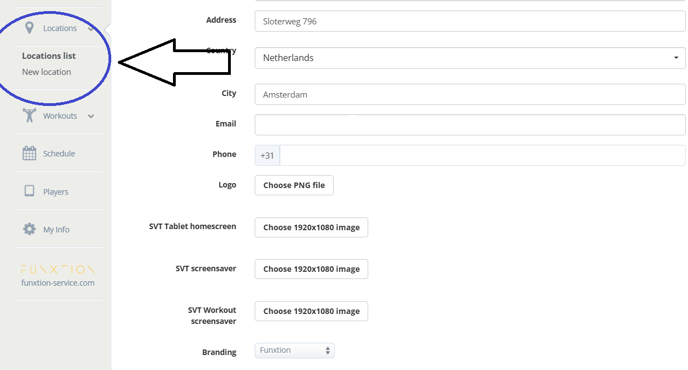The image size is (688, 370).
Task: Open Locations list in sidebar
Action: [x=49, y=56]
